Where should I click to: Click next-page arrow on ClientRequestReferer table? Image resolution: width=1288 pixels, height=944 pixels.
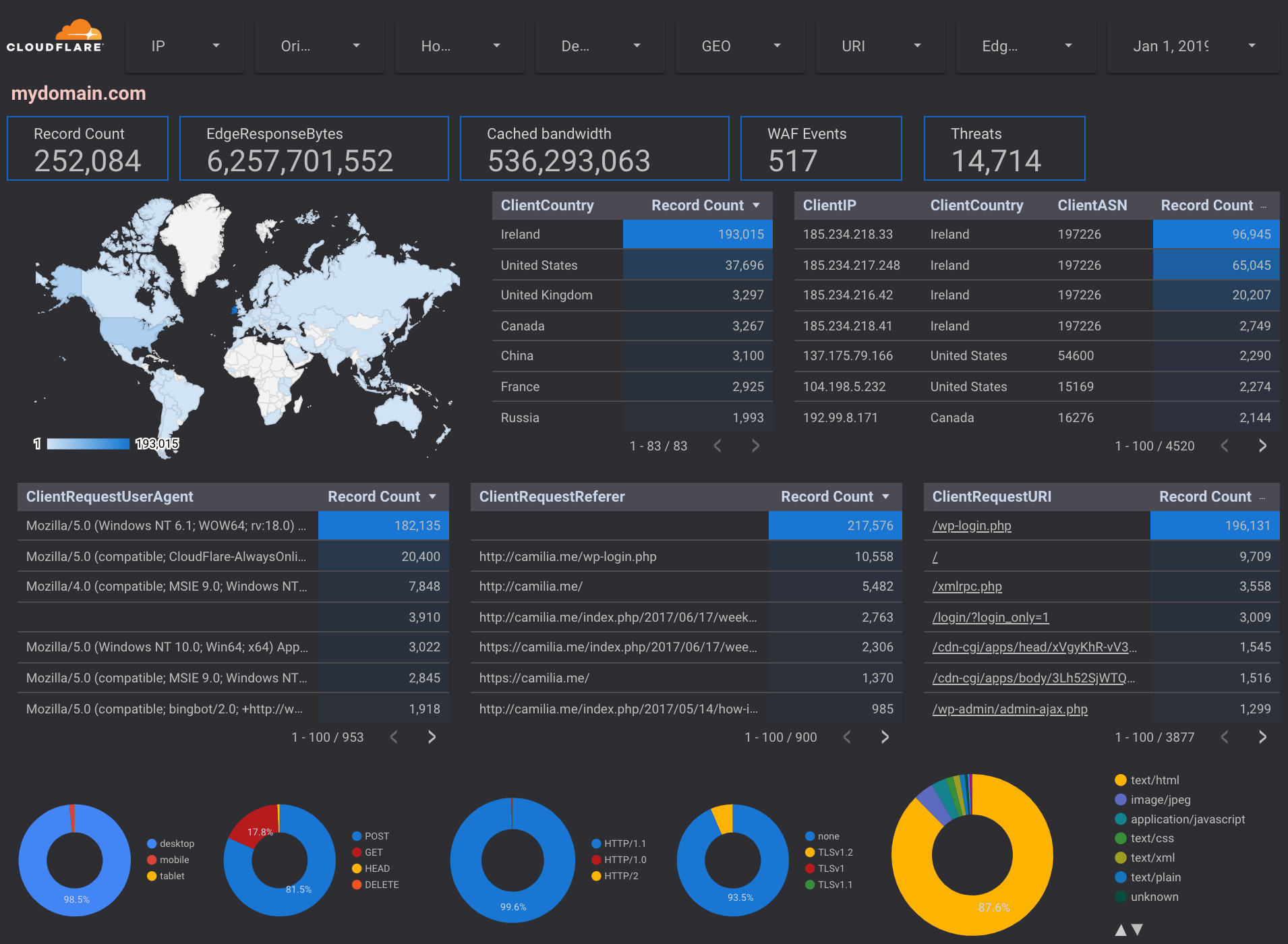(885, 736)
